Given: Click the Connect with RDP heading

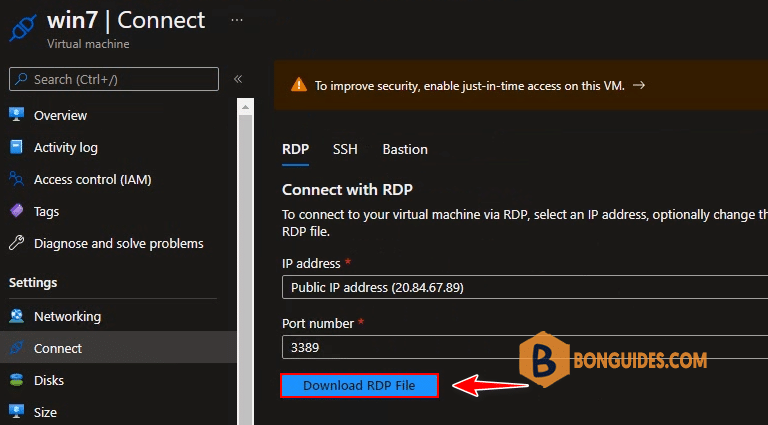Looking at the screenshot, I should [347, 190].
